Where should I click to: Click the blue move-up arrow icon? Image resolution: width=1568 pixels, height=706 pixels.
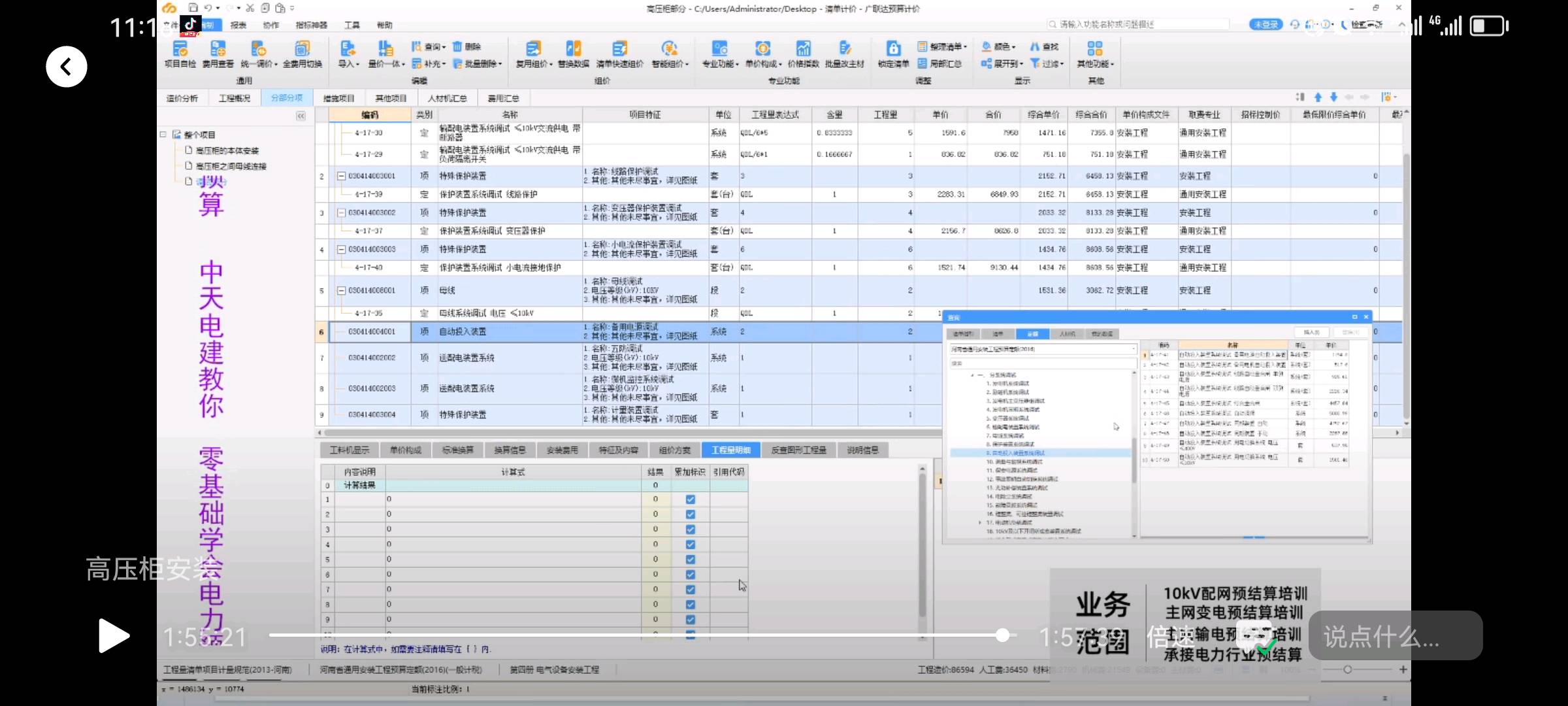(1318, 97)
